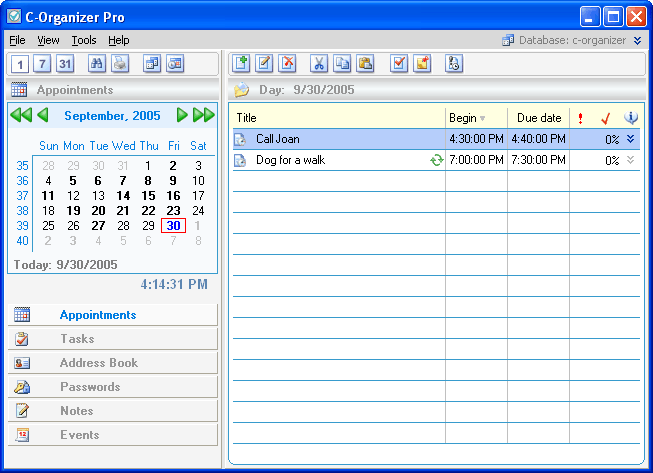Open the month picker 'September, 2005'
653x473 pixels.
pyautogui.click(x=112, y=116)
